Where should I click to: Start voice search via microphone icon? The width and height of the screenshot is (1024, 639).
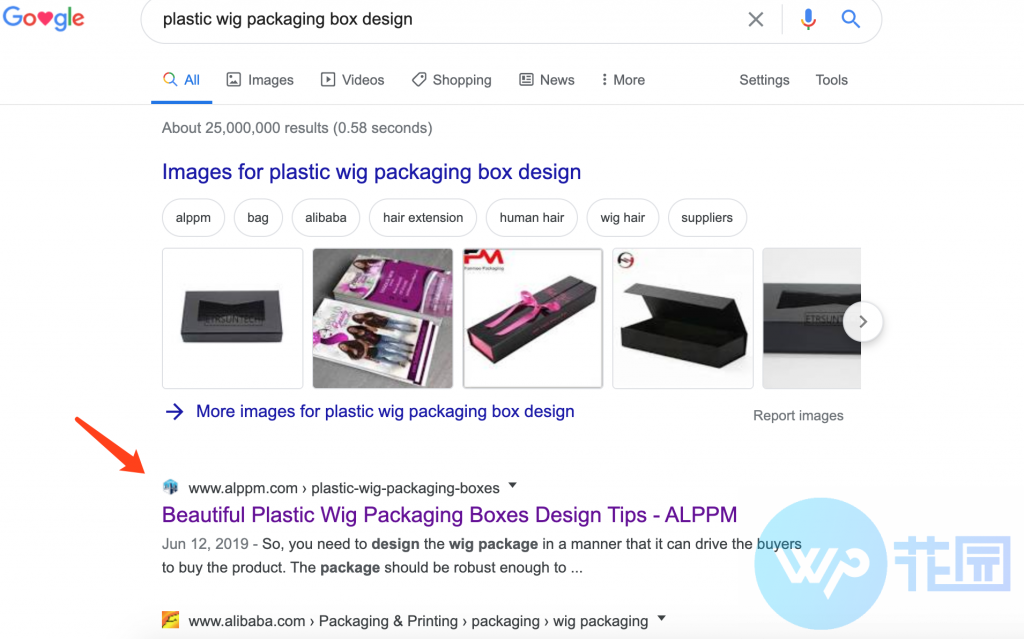(x=808, y=20)
